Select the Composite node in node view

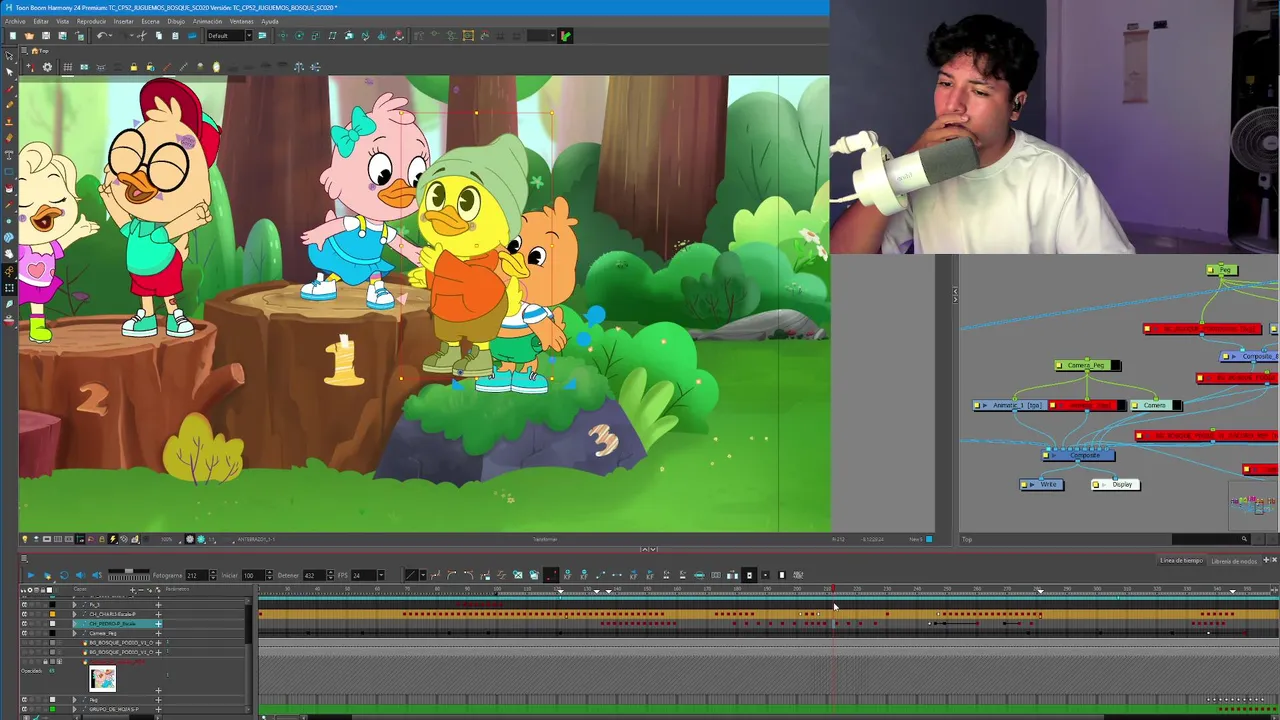(x=1080, y=456)
